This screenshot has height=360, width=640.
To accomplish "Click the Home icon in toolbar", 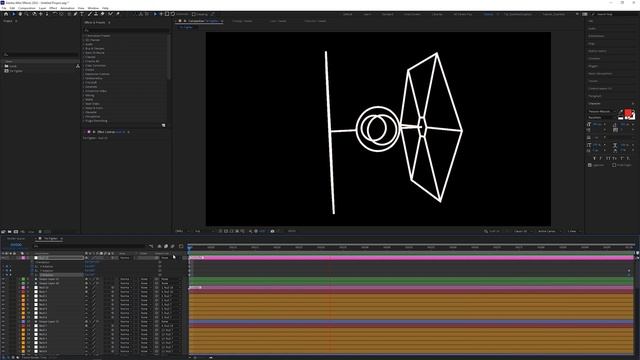I will pyautogui.click(x=6, y=14).
